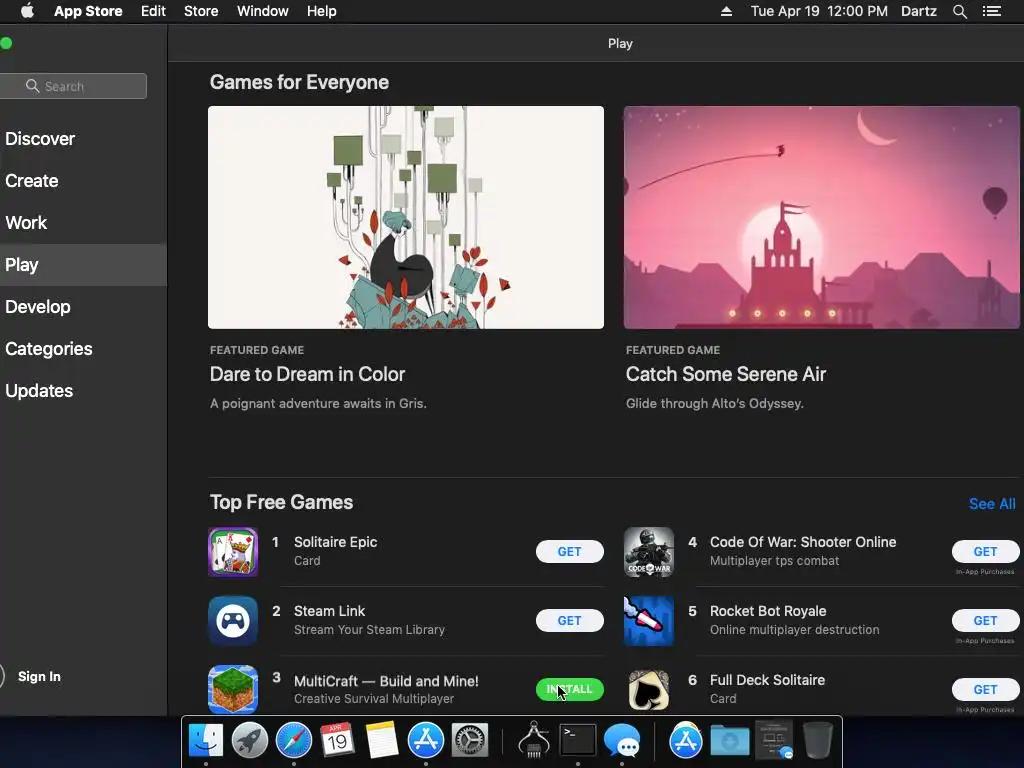Open Notification Center list icon
The width and height of the screenshot is (1024, 768).
pos(992,11)
